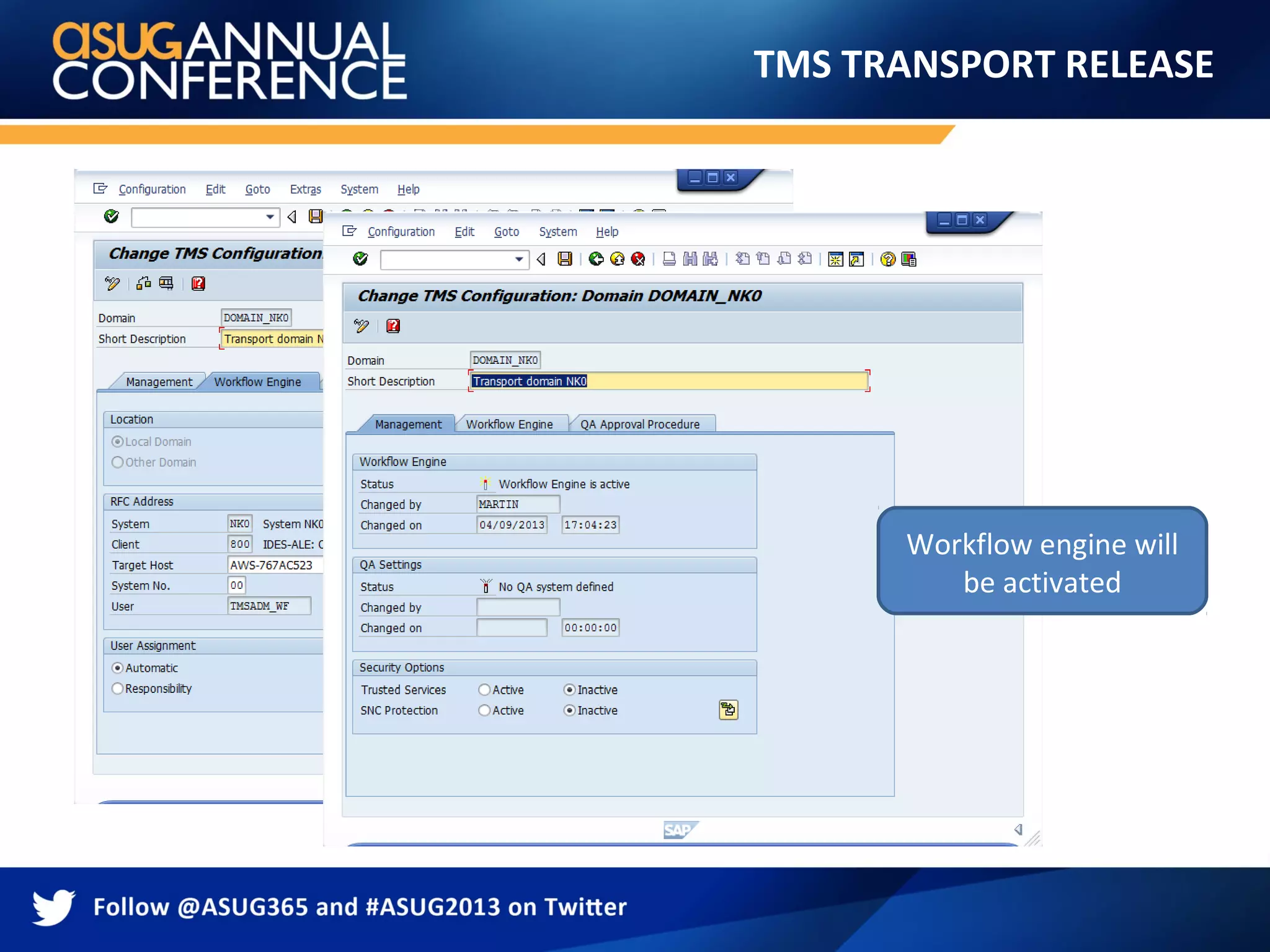Click the Create New Session icon

(836, 259)
